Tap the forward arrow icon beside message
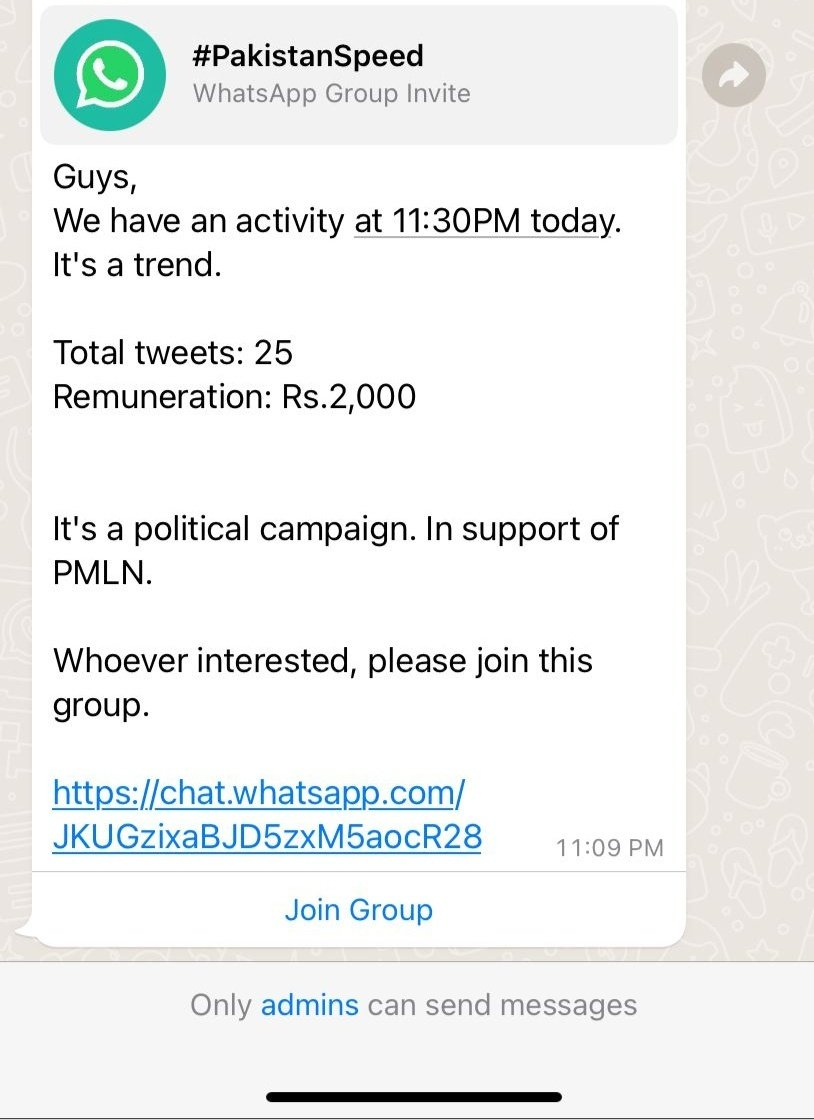Screen dimensions: 814x1119 [x=733, y=75]
